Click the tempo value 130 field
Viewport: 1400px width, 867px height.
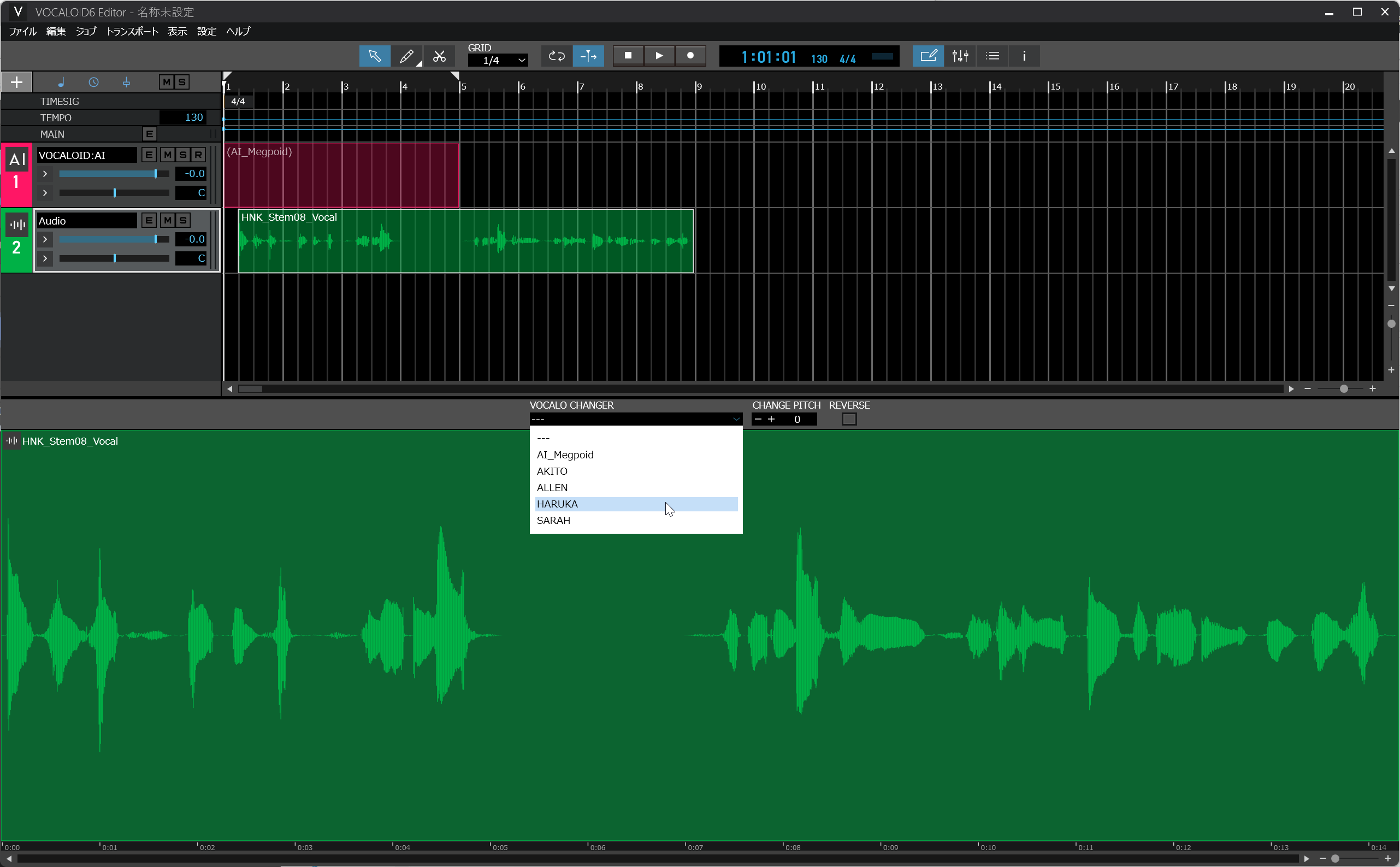point(182,117)
